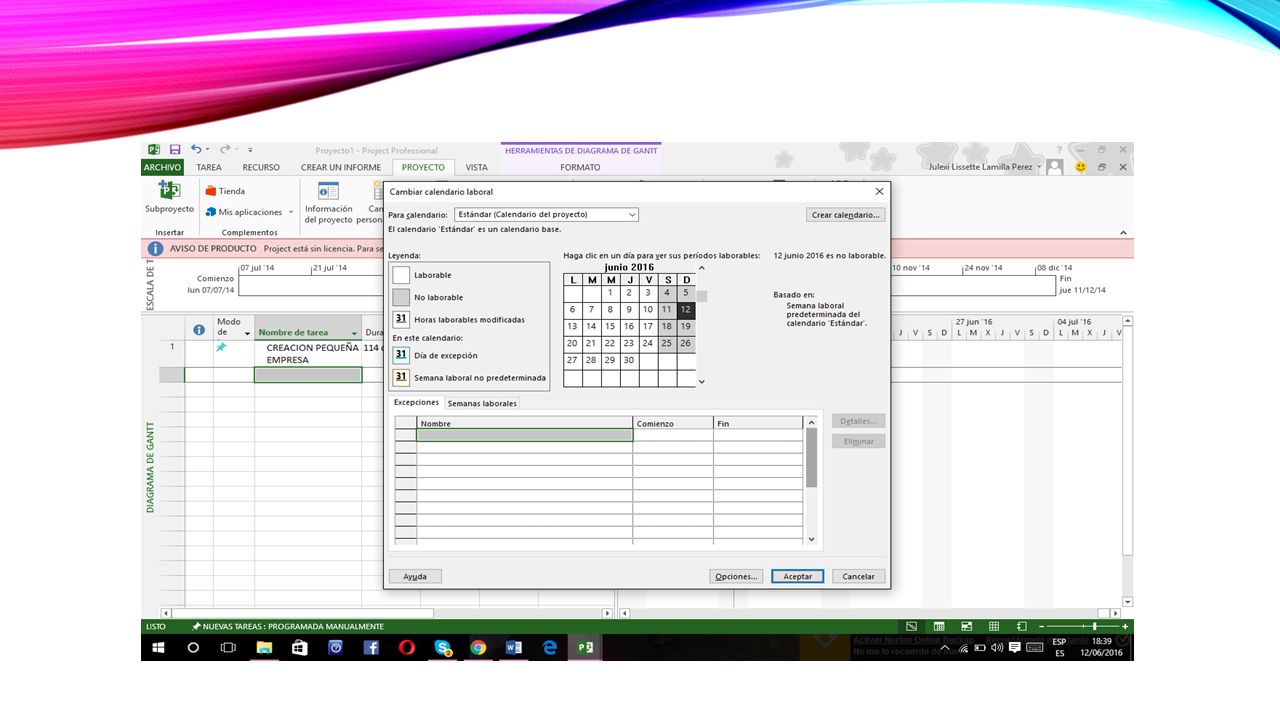Screen dimensions: 1280x720
Task: Open the FORMATO ribbon tab
Action: 580,167
